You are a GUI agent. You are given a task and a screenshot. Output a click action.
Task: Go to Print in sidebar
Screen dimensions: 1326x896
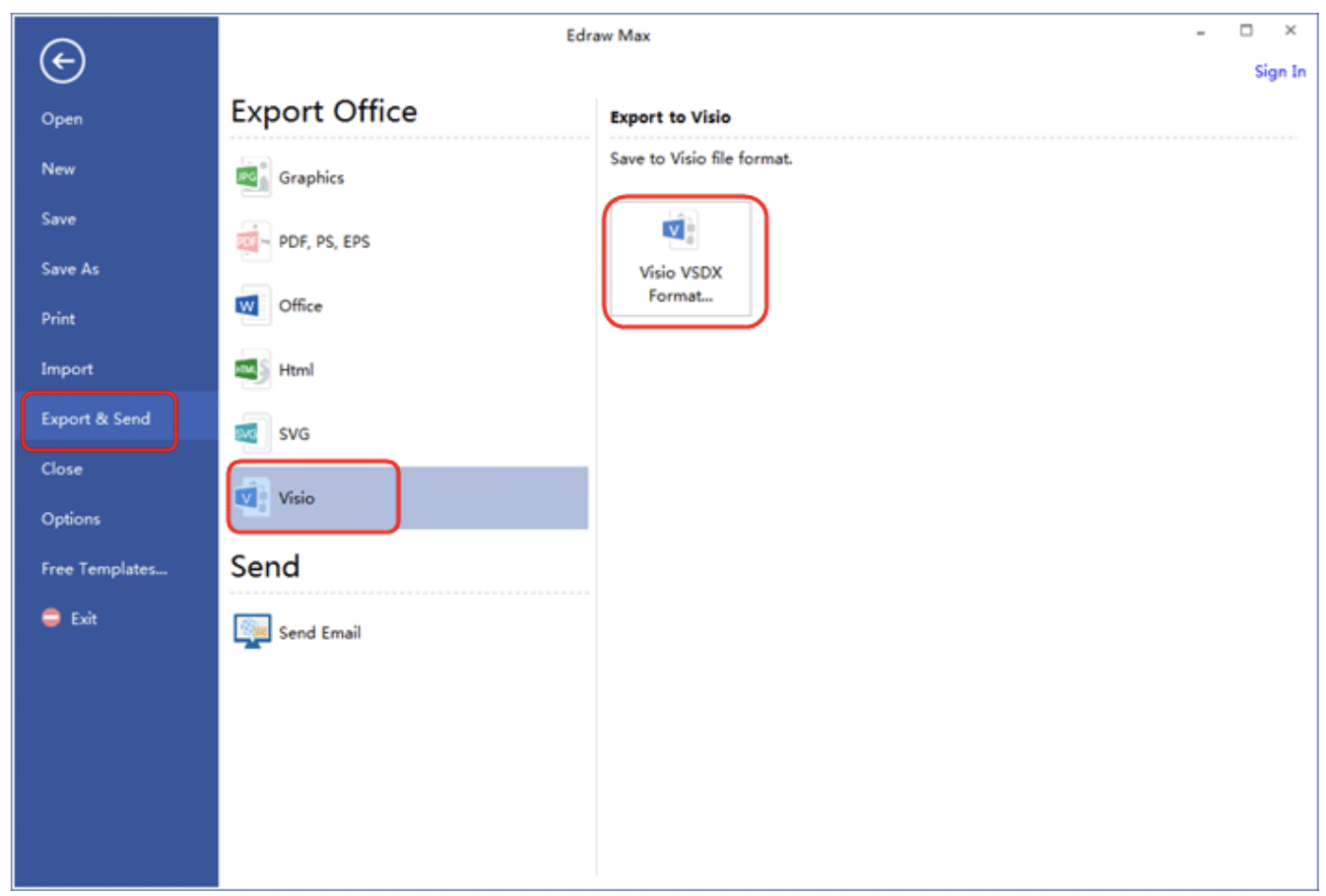point(58,319)
